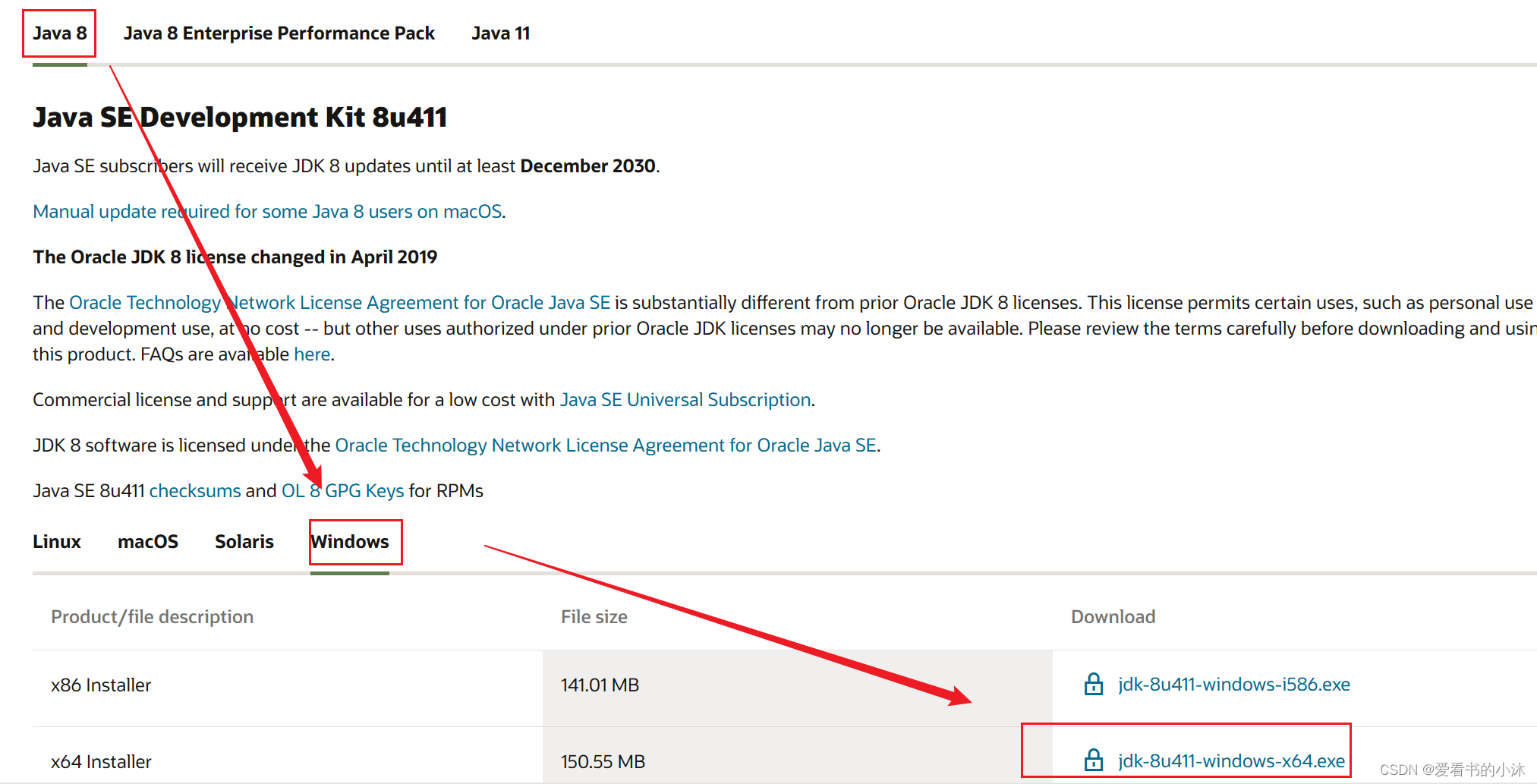1537x784 pixels.
Task: Click the x64 Installer row description
Action: 101,761
